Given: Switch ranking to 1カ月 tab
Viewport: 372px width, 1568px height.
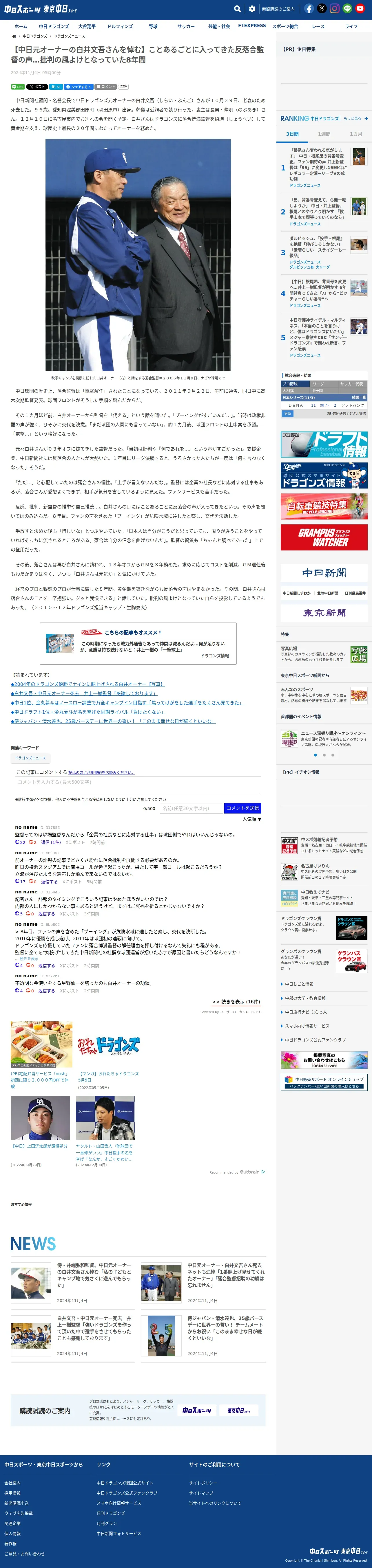Looking at the screenshot, I should click(x=355, y=134).
